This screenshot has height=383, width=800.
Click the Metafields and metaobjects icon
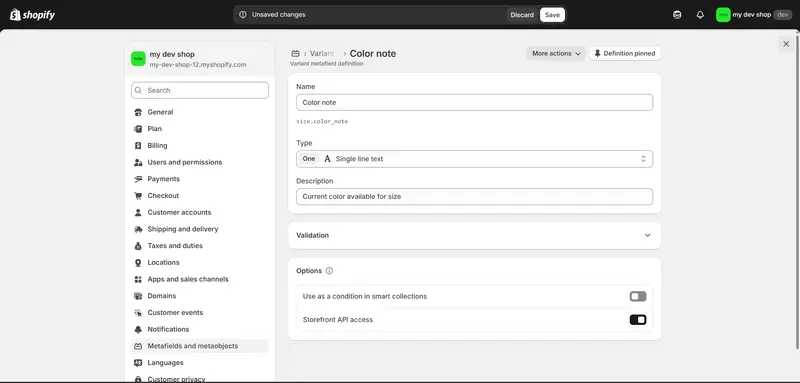pyautogui.click(x=138, y=346)
